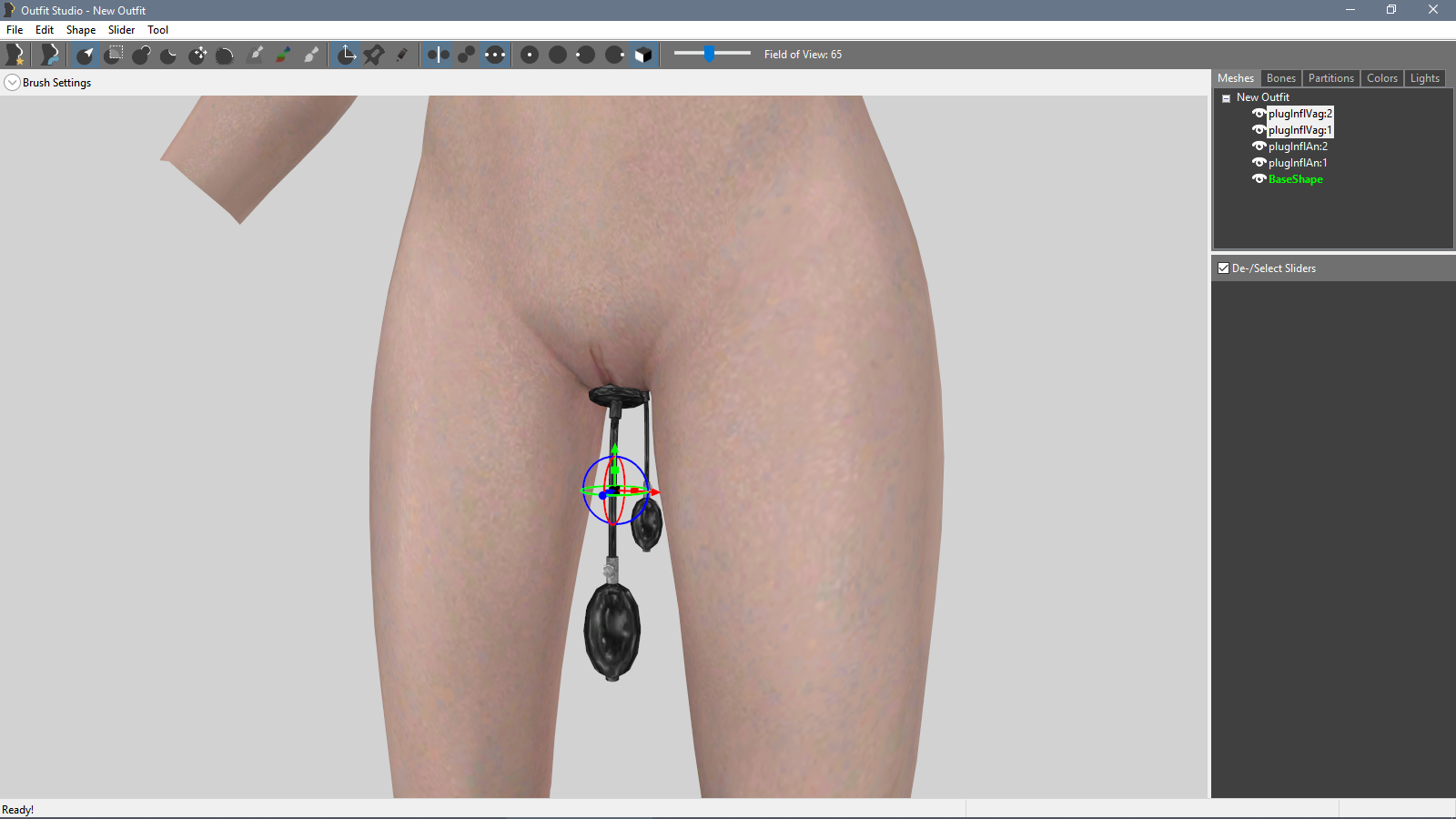Open the Tool menu
This screenshot has height=819, width=1456.
click(x=158, y=30)
